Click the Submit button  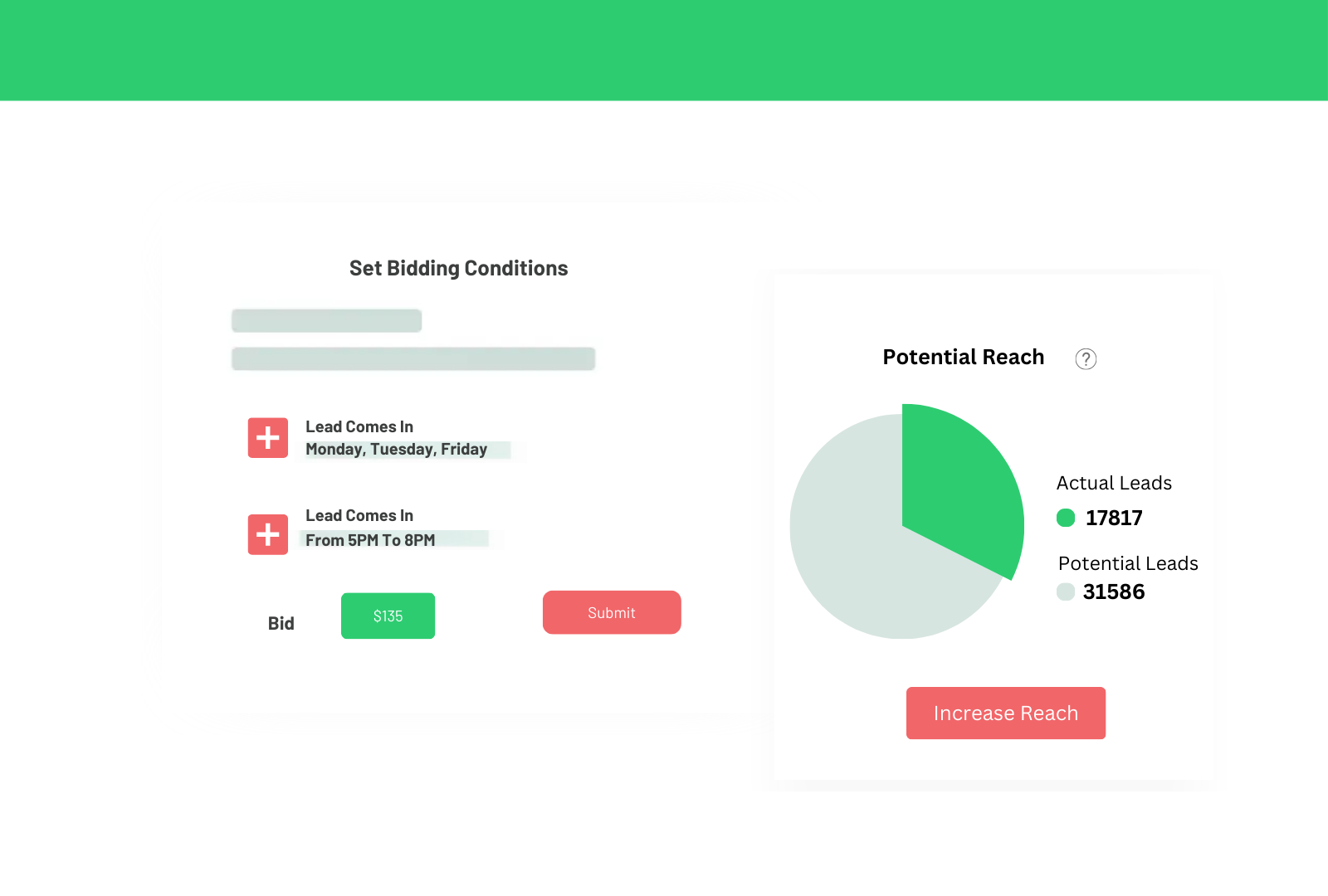(611, 612)
